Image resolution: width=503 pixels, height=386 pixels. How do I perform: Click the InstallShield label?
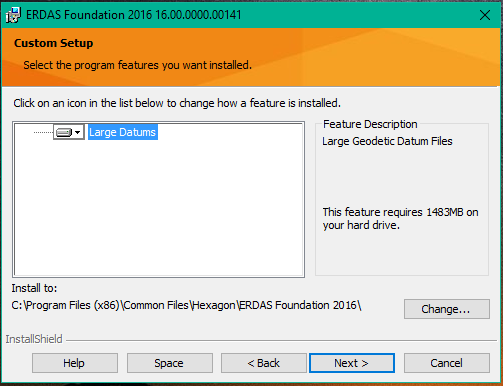(x=34, y=339)
